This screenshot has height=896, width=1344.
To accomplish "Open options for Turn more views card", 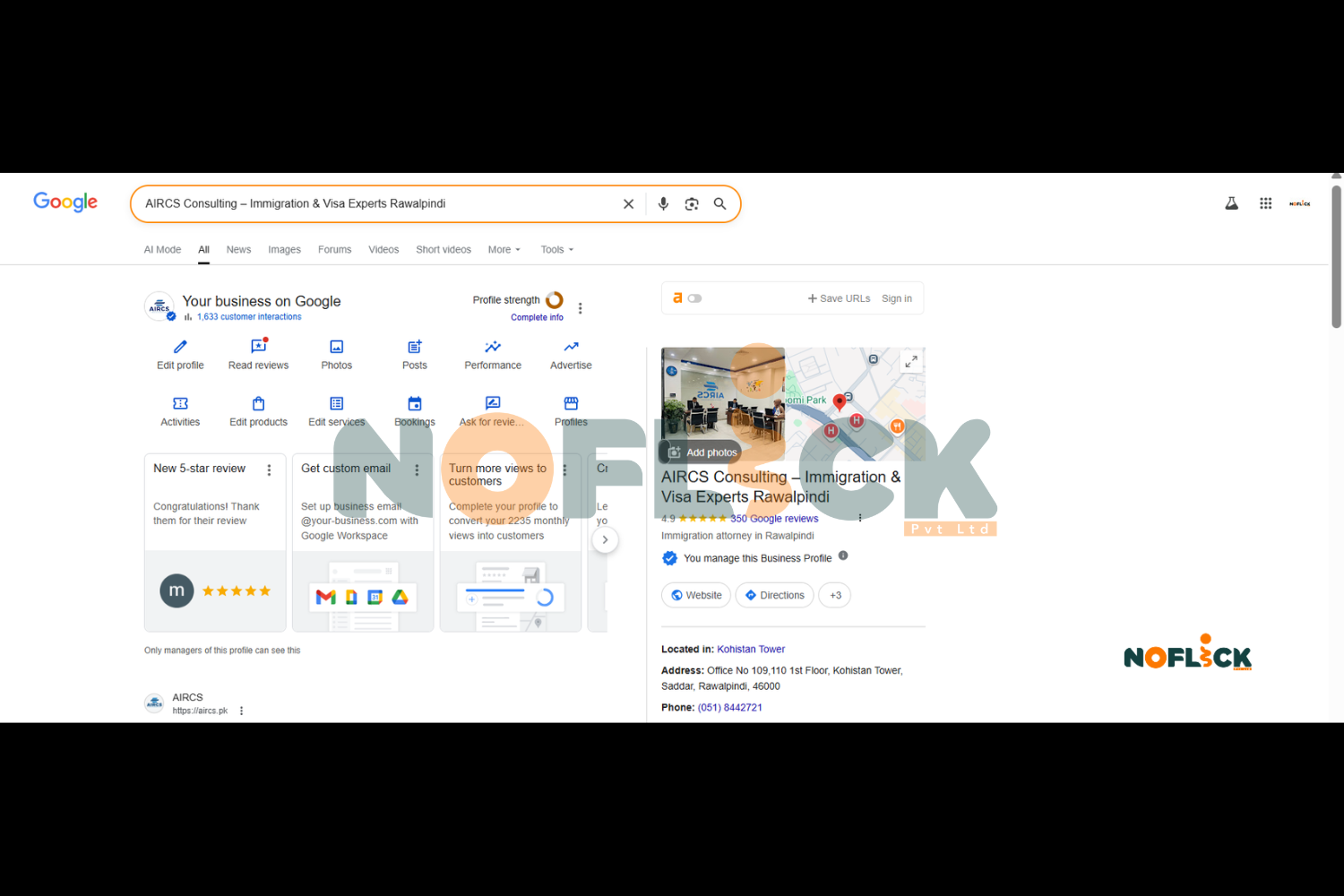I will coord(564,470).
